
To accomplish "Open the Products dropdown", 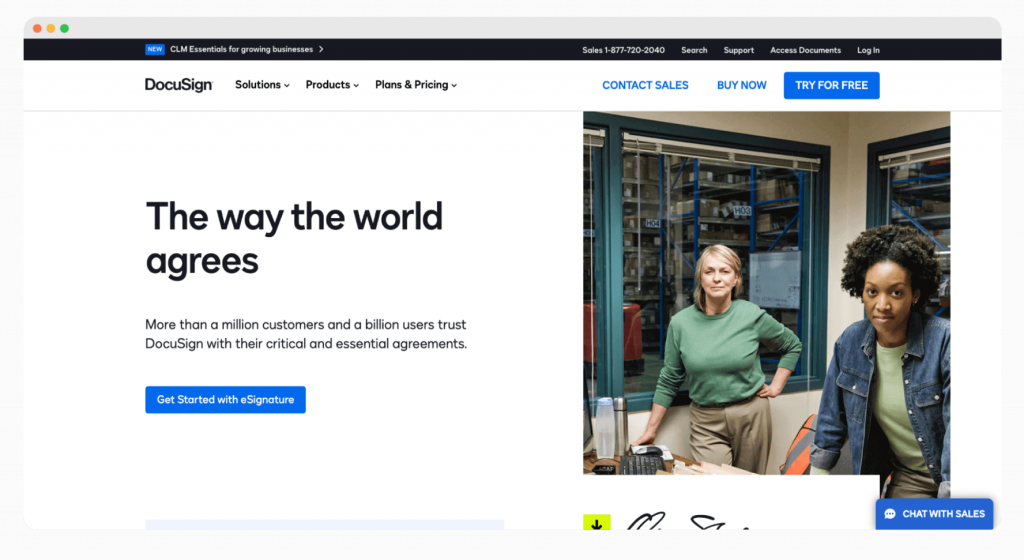I will point(333,85).
